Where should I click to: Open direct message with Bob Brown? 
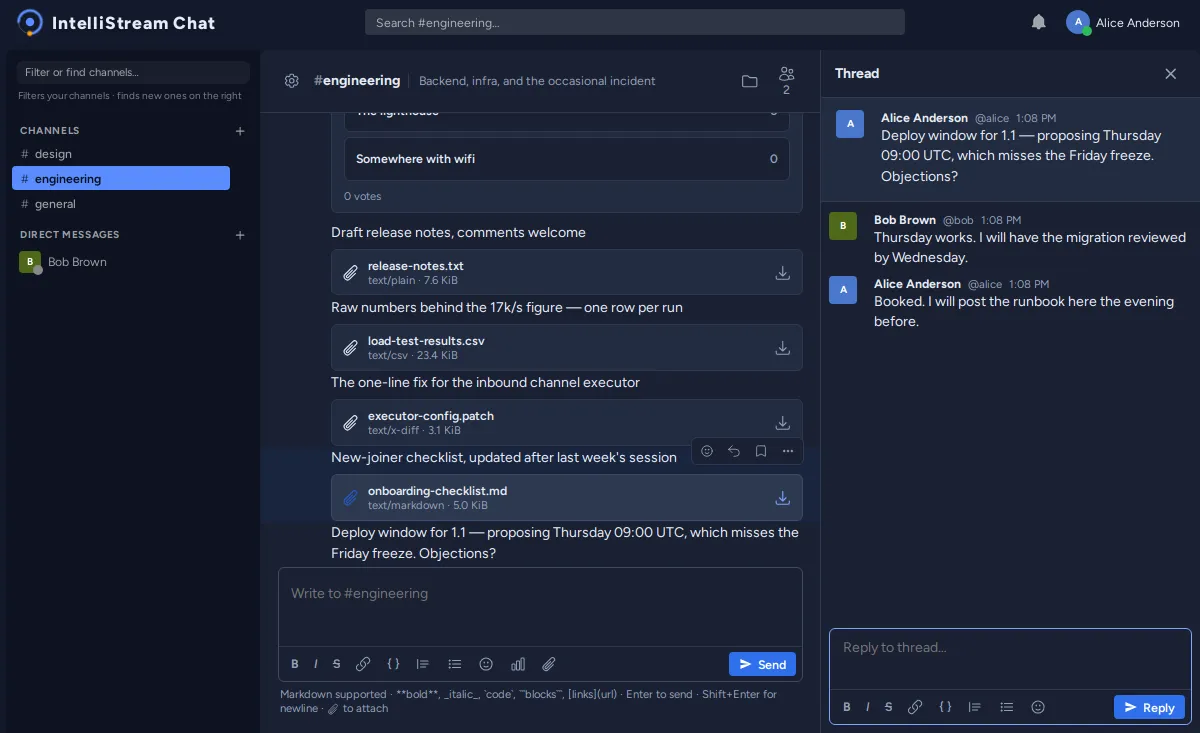coord(121,262)
